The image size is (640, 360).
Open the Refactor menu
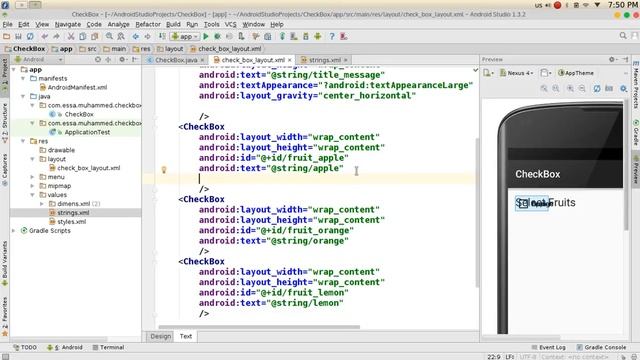coord(148,24)
